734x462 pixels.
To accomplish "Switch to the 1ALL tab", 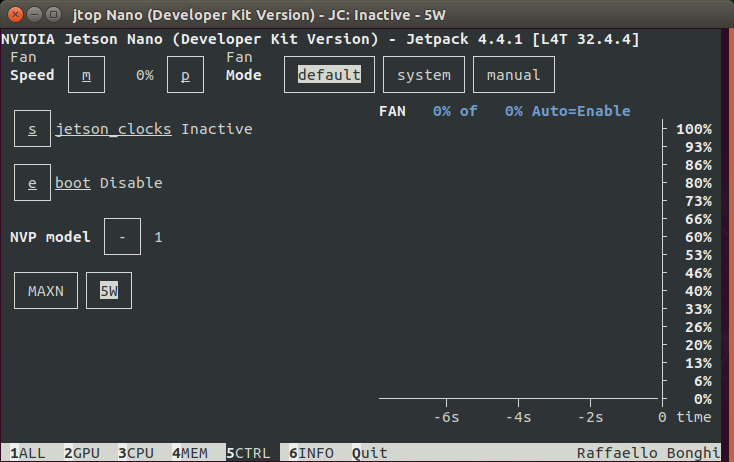I will pyautogui.click(x=28, y=453).
